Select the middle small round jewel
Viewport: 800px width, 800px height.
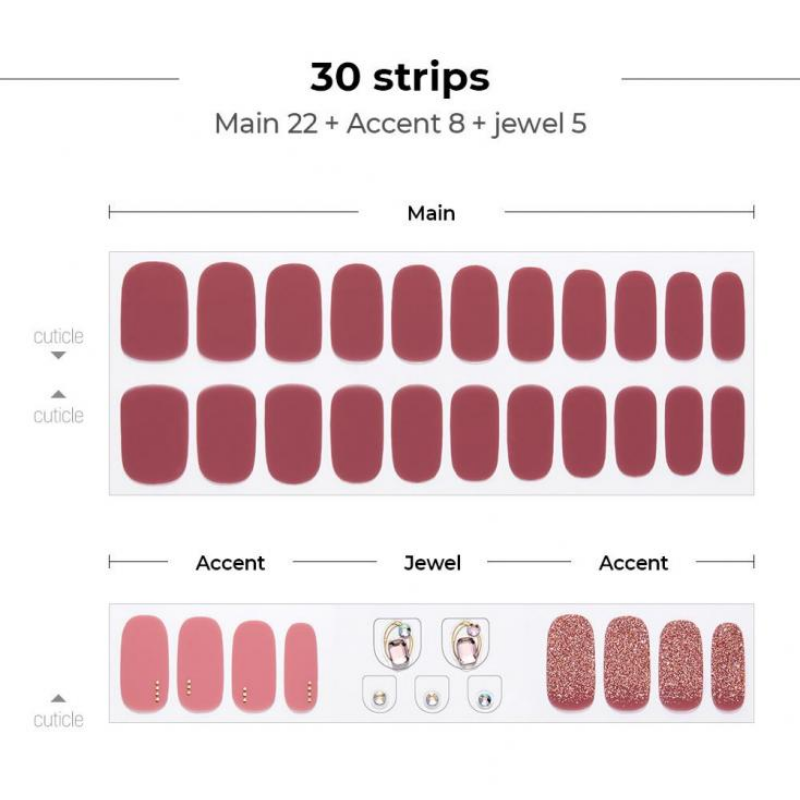click(x=432, y=696)
